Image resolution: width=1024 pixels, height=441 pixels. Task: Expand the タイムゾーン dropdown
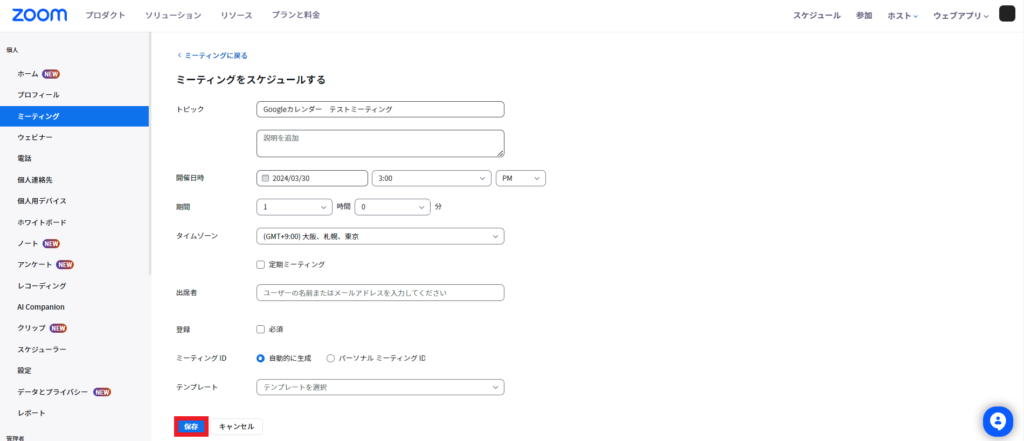(380, 236)
